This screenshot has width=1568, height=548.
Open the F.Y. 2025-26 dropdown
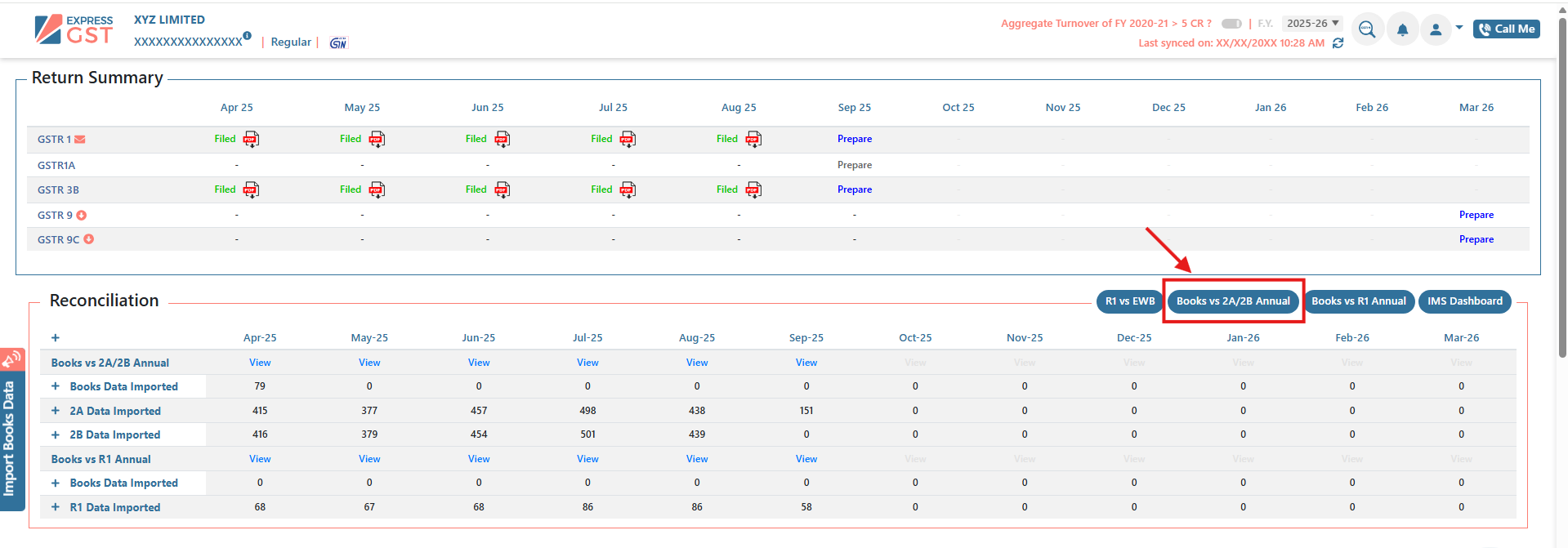(1312, 24)
